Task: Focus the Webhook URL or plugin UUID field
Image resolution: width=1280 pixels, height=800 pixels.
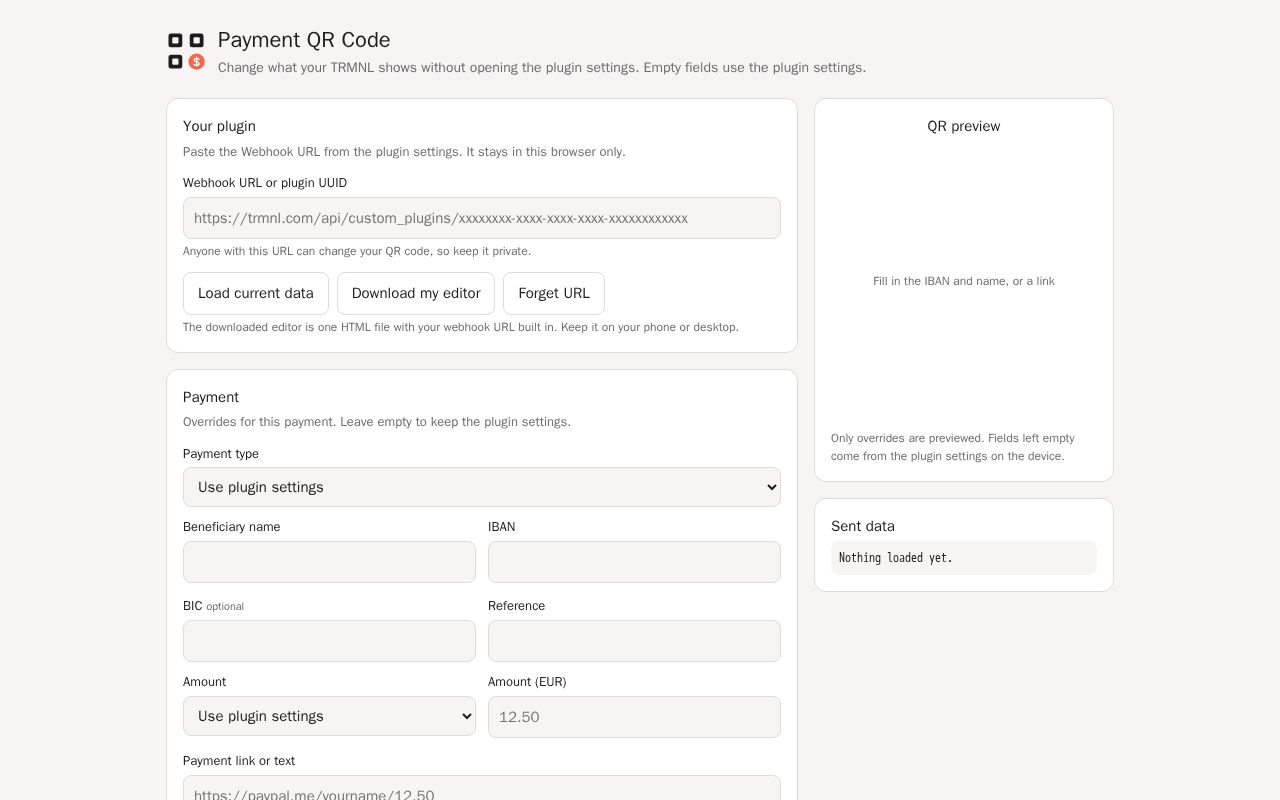Action: [x=482, y=218]
